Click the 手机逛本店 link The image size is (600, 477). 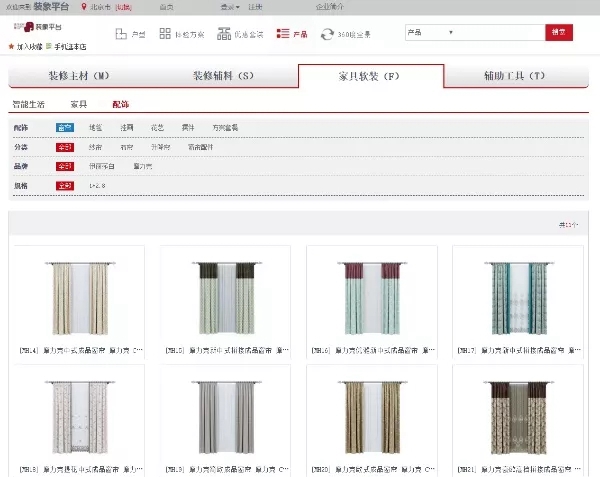tap(70, 47)
